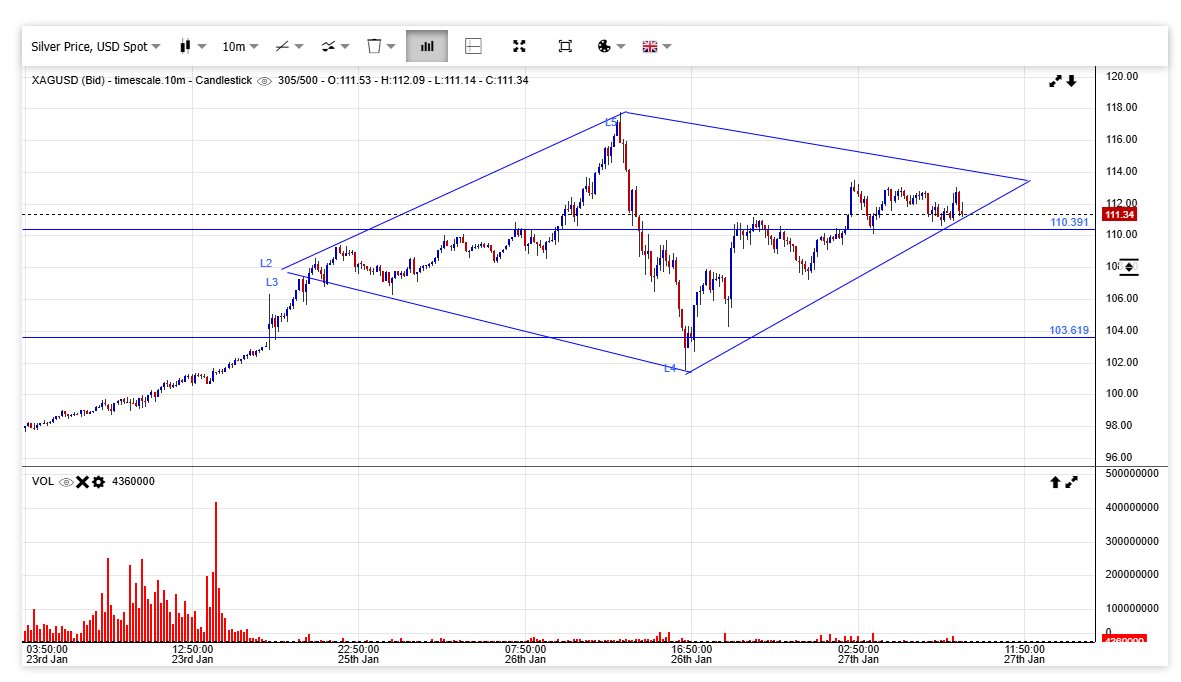The width and height of the screenshot is (1181, 682).
Task: Open the Silver Price, USD Spot instrument dropdown
Action: coord(95,46)
